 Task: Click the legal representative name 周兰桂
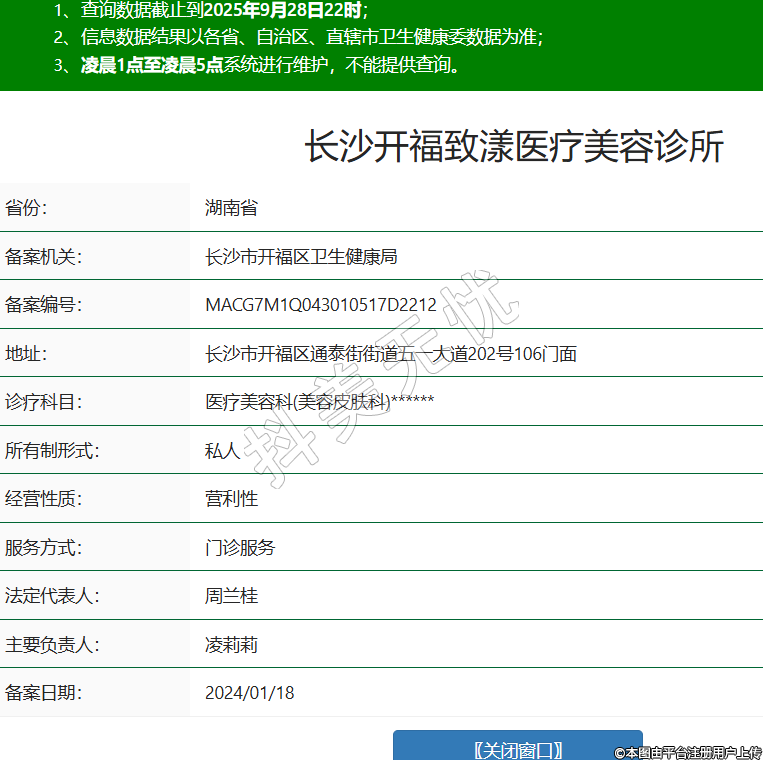[231, 596]
